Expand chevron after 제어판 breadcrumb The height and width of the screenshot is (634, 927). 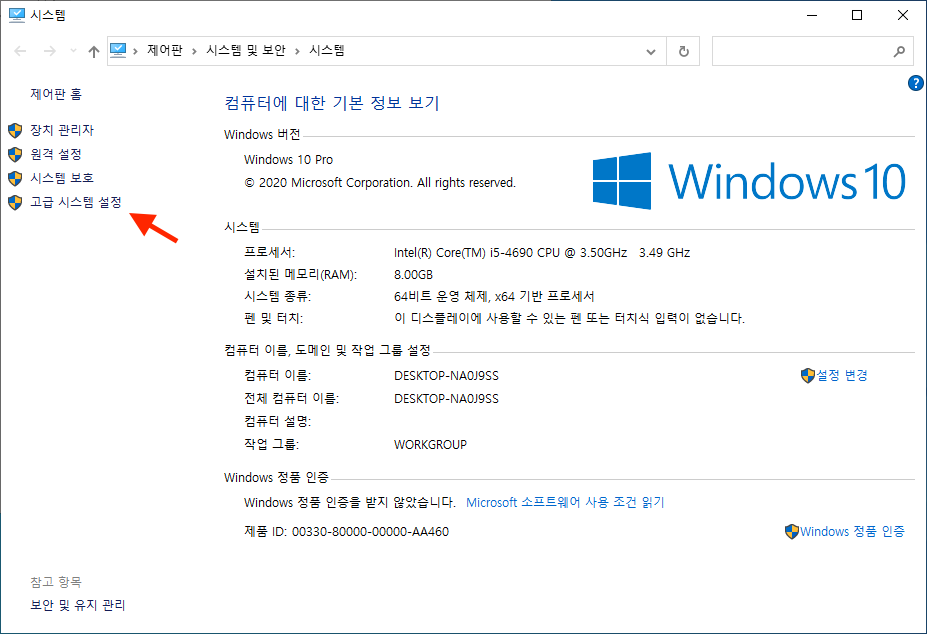pyautogui.click(x=194, y=51)
